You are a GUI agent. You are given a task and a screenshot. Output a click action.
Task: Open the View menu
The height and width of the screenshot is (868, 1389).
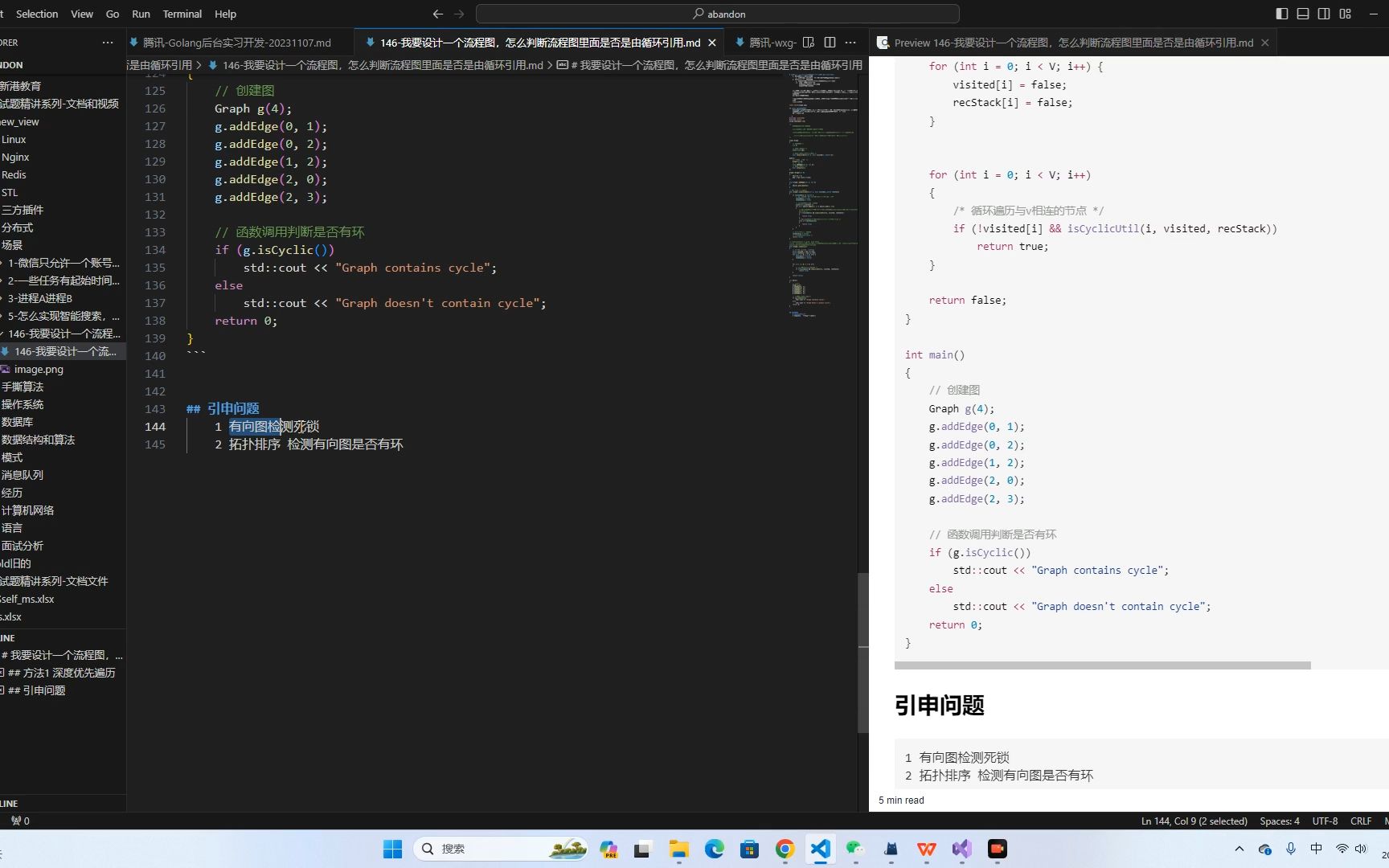tap(82, 14)
